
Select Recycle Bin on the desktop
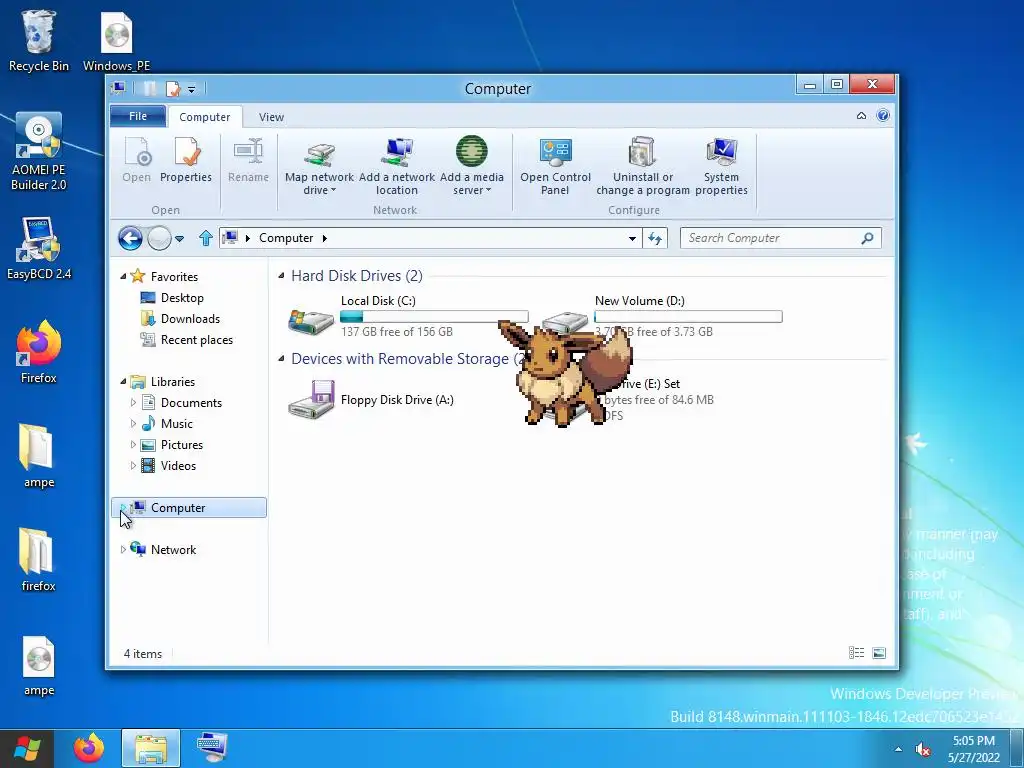39,40
